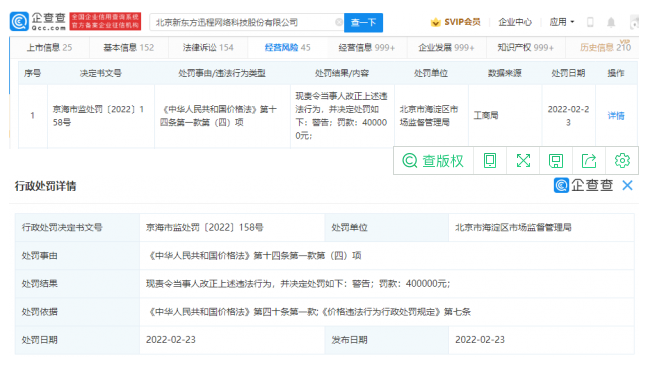This screenshot has height=368, width=648.
Task: Click the 处罚事由 value in detail panel
Action: point(255,256)
